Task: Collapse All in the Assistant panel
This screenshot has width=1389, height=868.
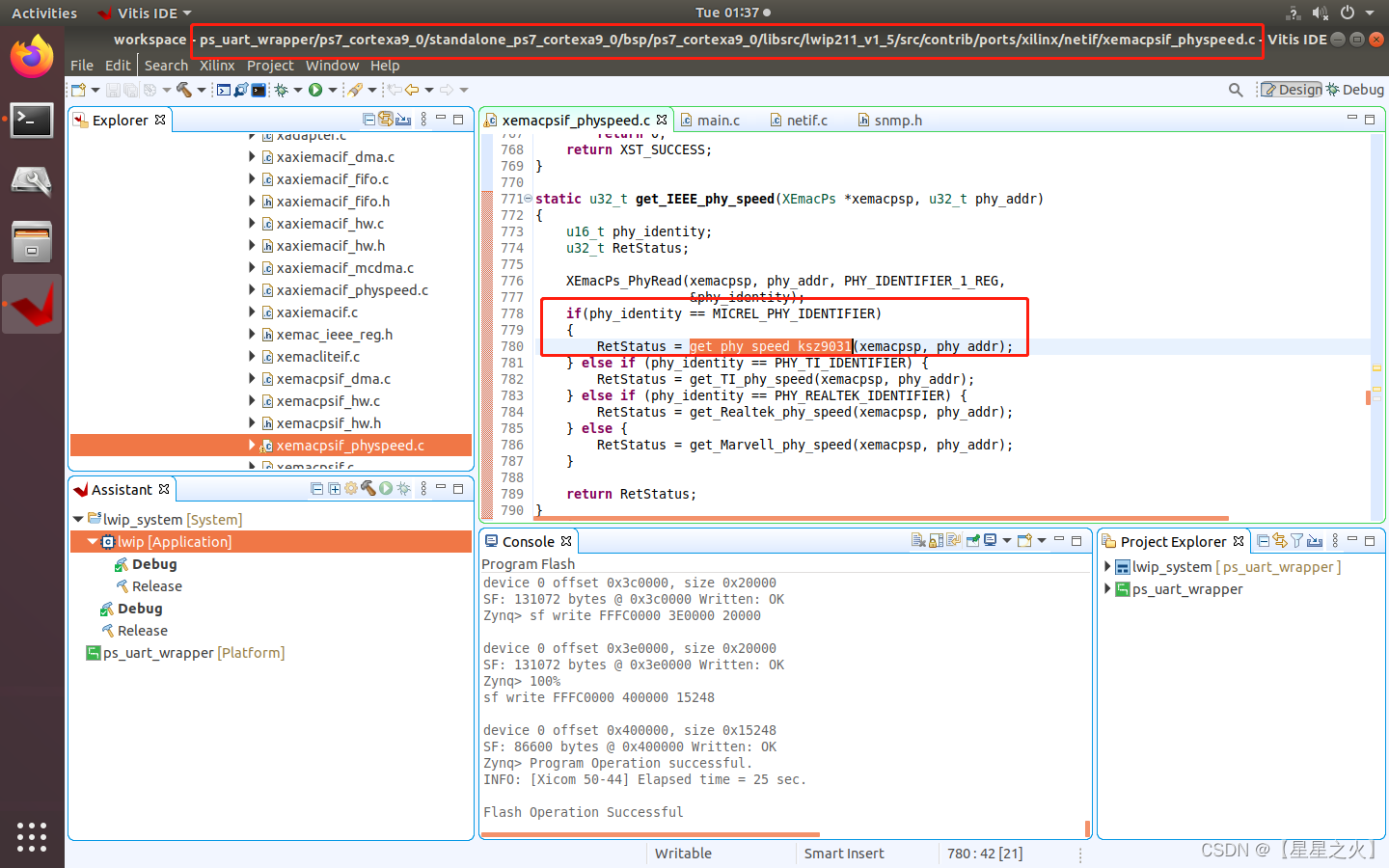Action: point(317,488)
